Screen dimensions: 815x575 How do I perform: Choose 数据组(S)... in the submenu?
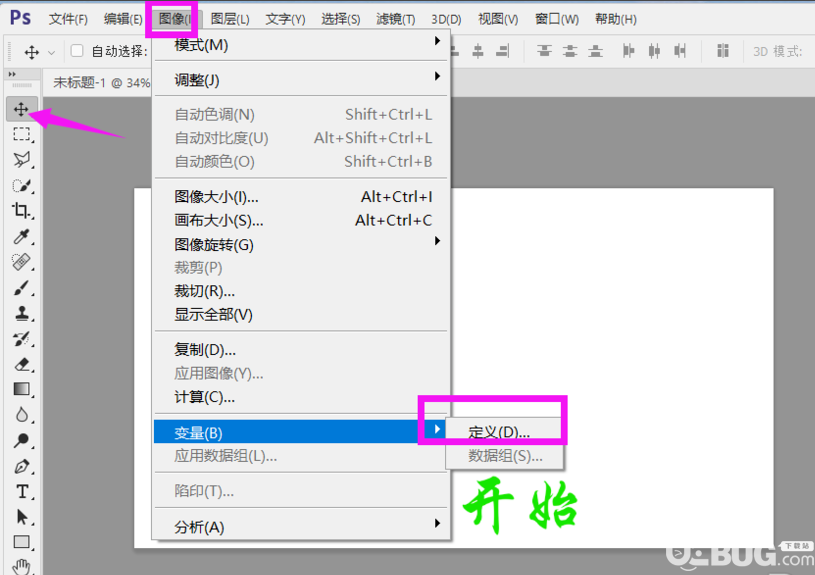pyautogui.click(x=504, y=455)
